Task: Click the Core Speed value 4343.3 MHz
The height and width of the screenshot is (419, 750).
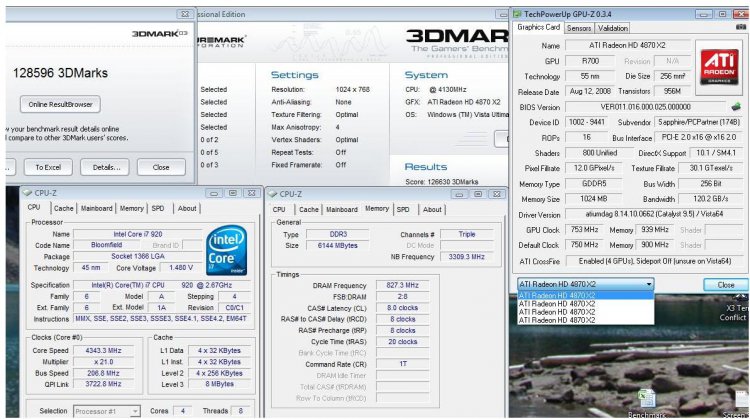Action: tap(103, 351)
